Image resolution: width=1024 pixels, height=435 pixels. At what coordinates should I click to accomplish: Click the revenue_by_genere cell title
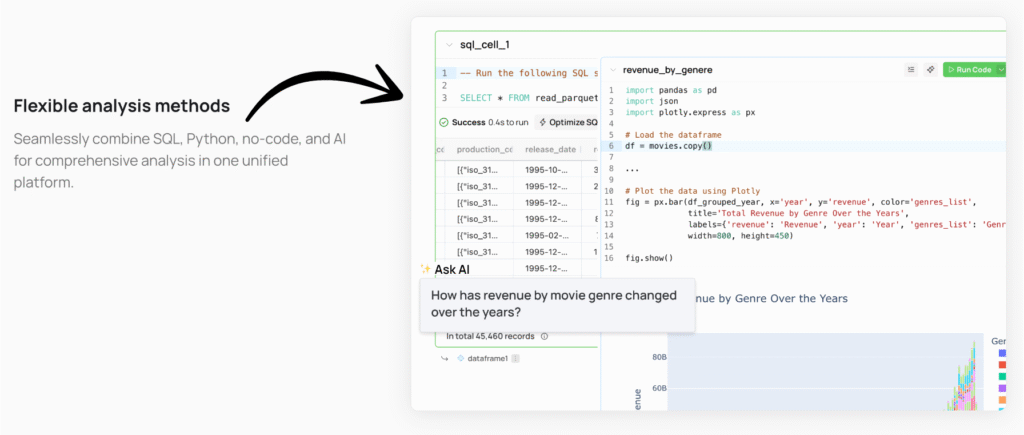pos(667,70)
